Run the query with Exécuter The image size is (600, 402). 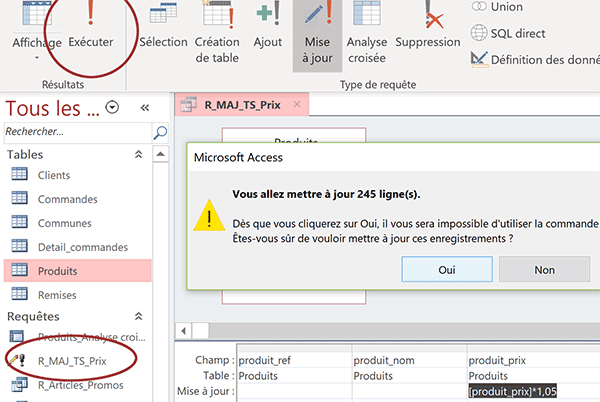click(x=91, y=27)
